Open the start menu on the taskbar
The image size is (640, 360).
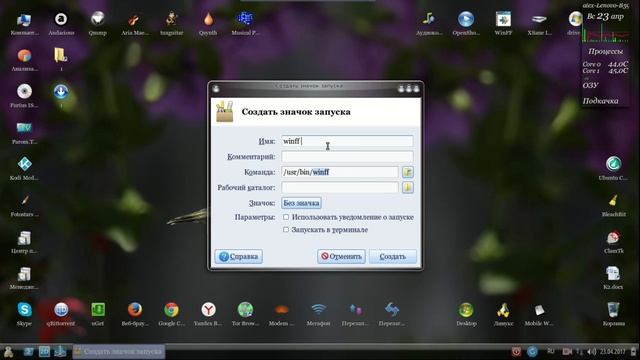[x=8, y=351]
